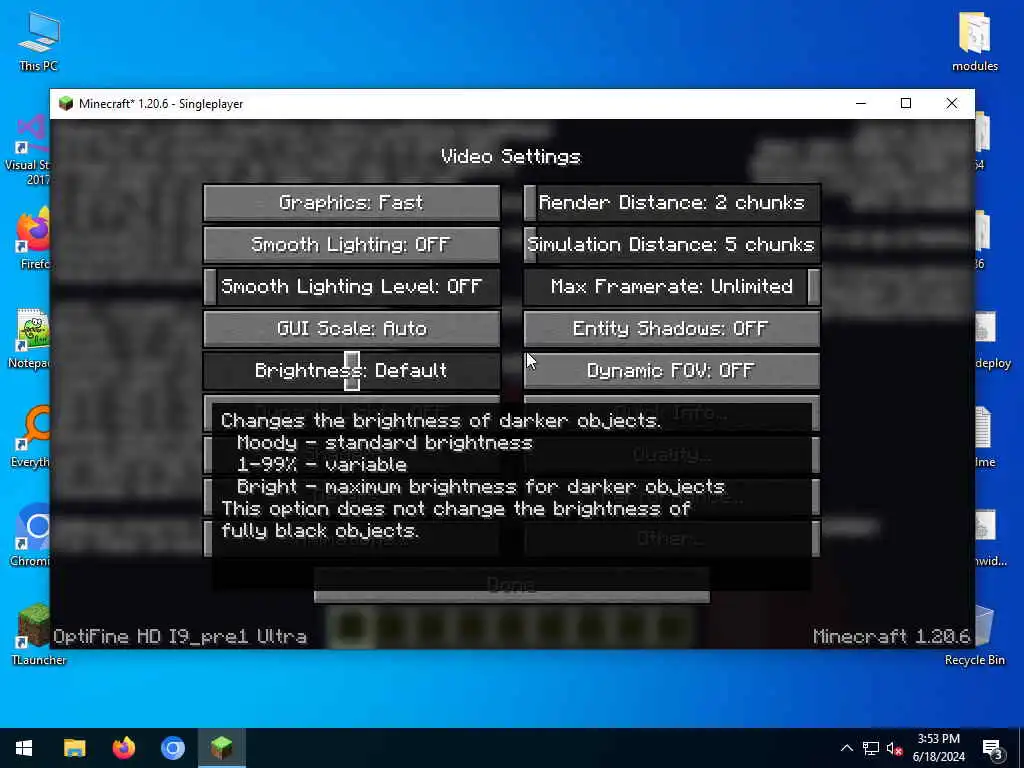Viewport: 1024px width, 768px height.
Task: Click Max Framerate: Unlimited slider
Action: (x=671, y=286)
